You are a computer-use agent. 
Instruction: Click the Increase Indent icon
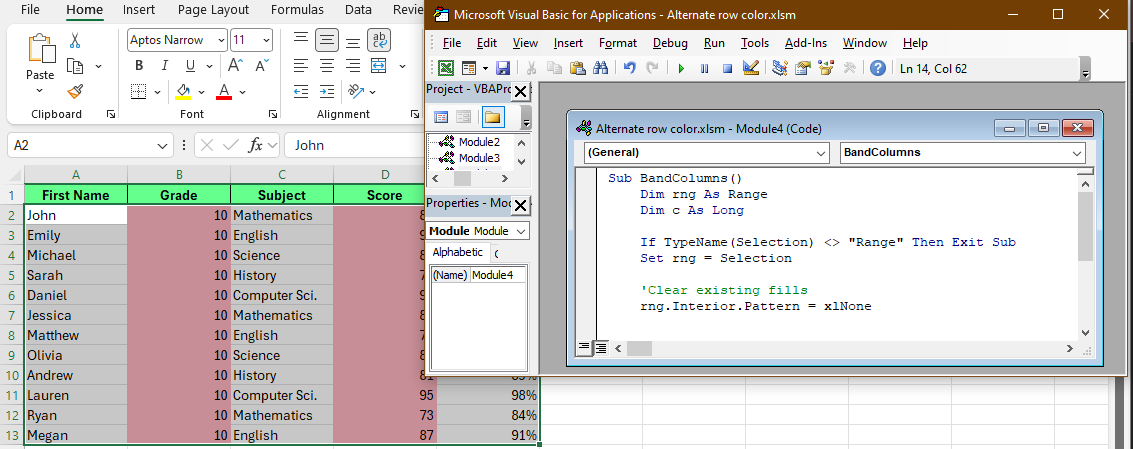point(327,91)
